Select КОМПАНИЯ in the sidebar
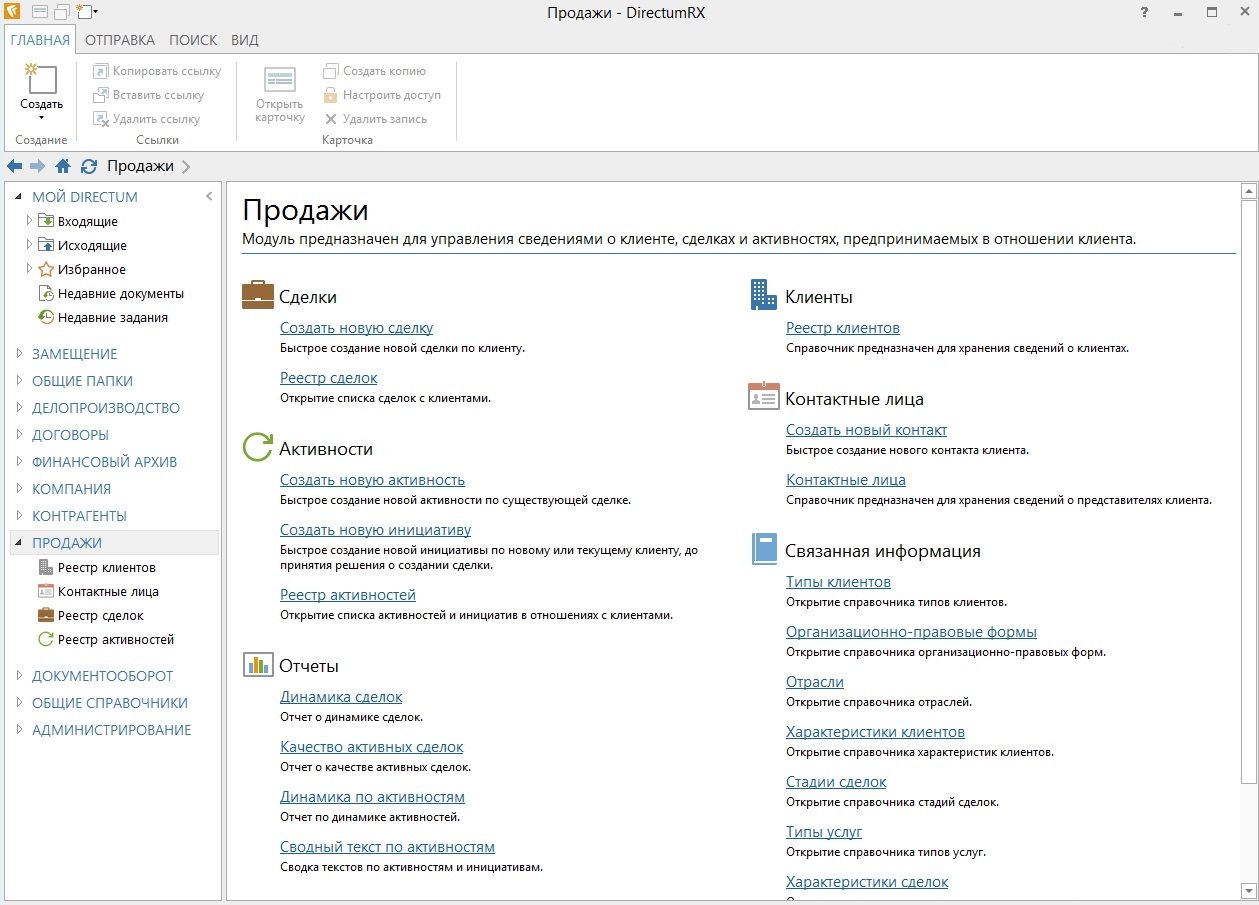 pos(71,488)
